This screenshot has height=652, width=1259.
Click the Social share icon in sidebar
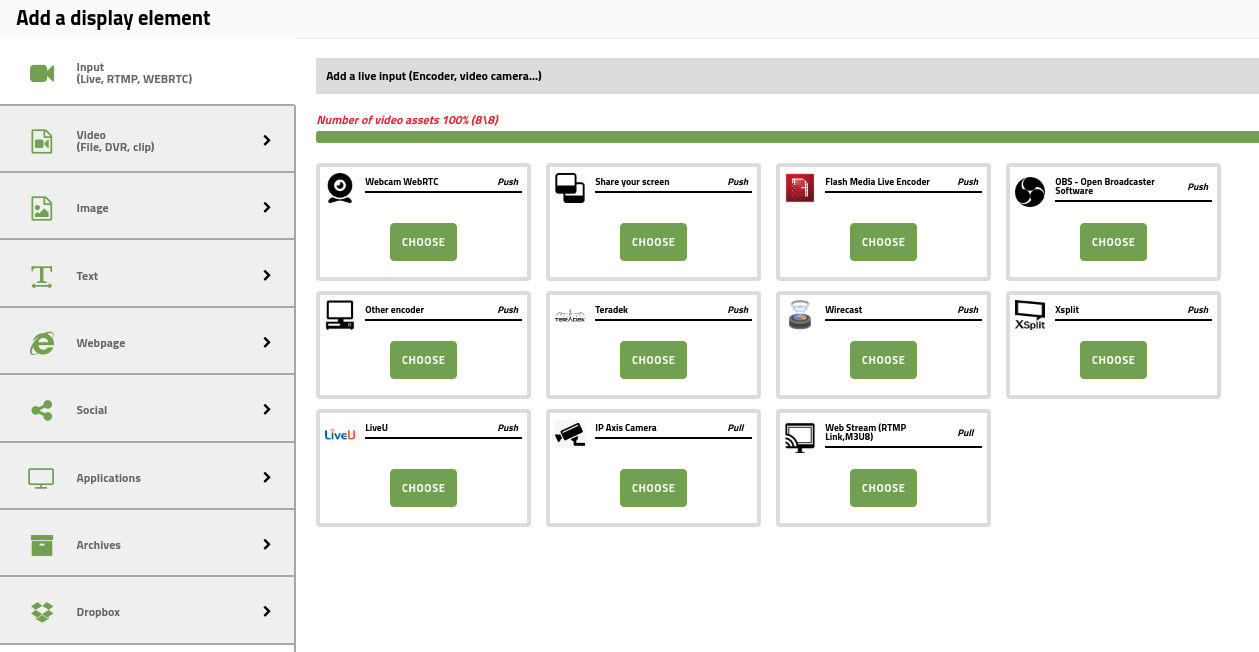click(x=41, y=410)
